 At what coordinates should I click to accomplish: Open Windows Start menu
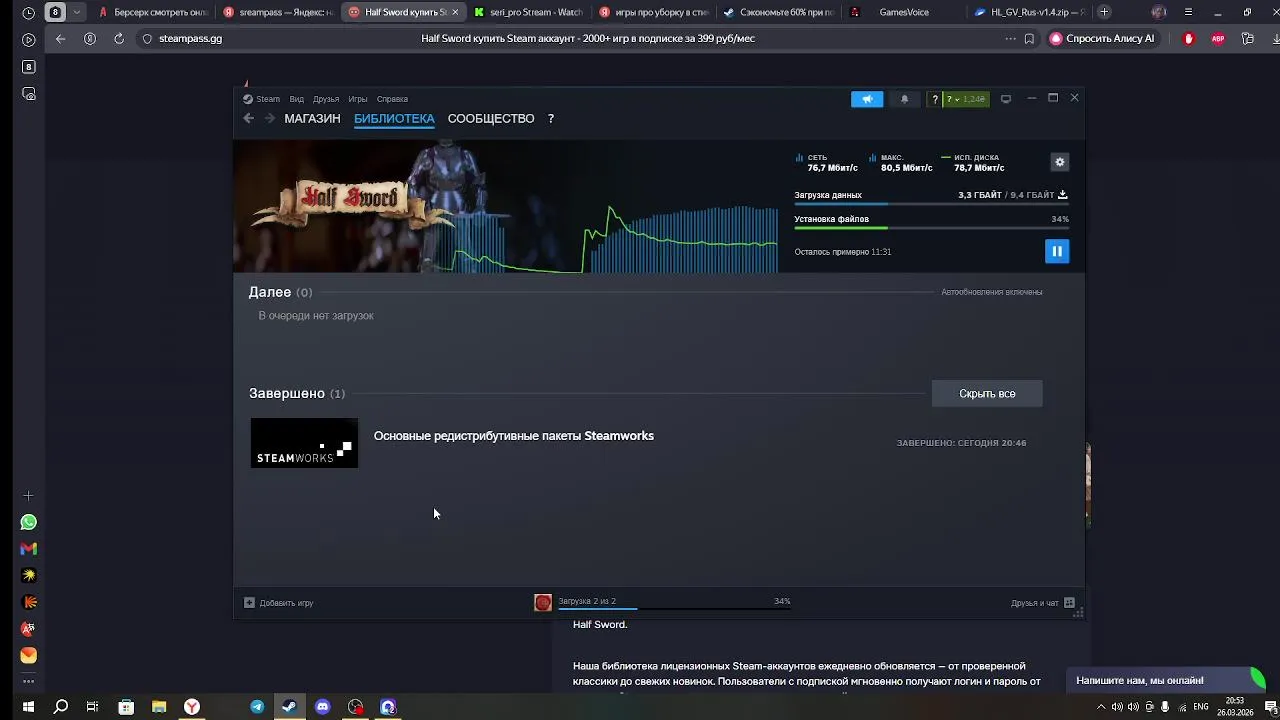click(28, 707)
